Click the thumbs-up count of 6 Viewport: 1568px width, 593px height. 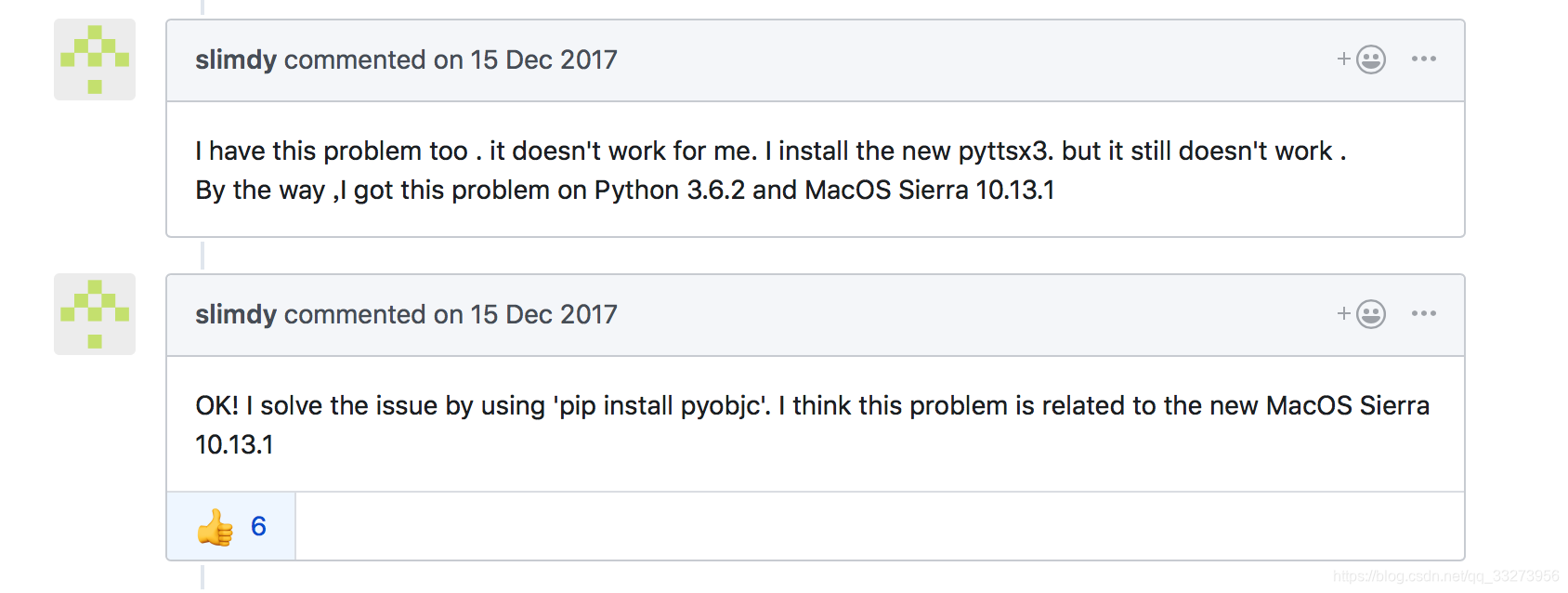tap(258, 526)
